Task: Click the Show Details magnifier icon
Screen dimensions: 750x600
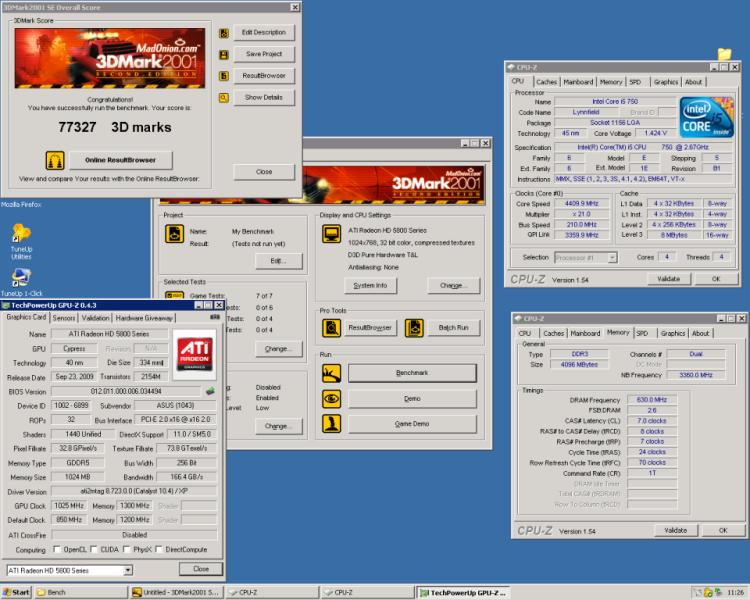Action: (223, 98)
